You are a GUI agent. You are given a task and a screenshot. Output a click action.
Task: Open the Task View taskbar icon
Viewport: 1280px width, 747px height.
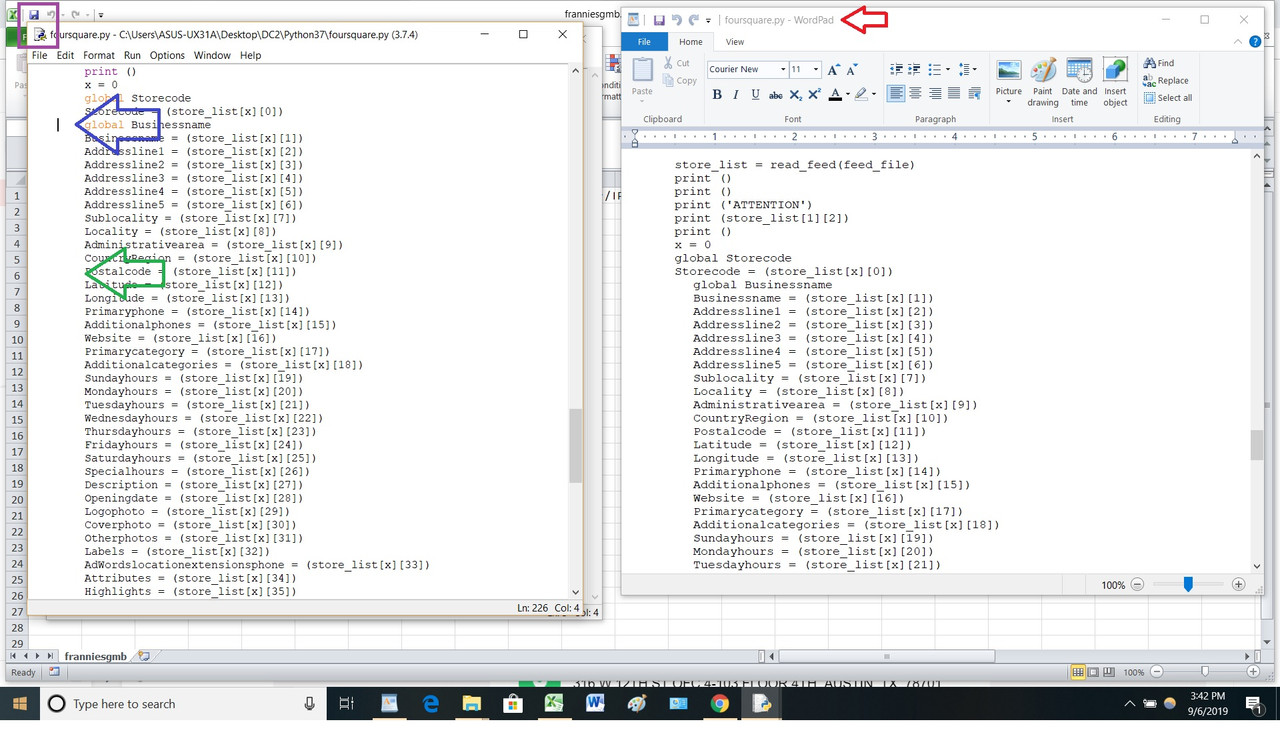pos(347,704)
